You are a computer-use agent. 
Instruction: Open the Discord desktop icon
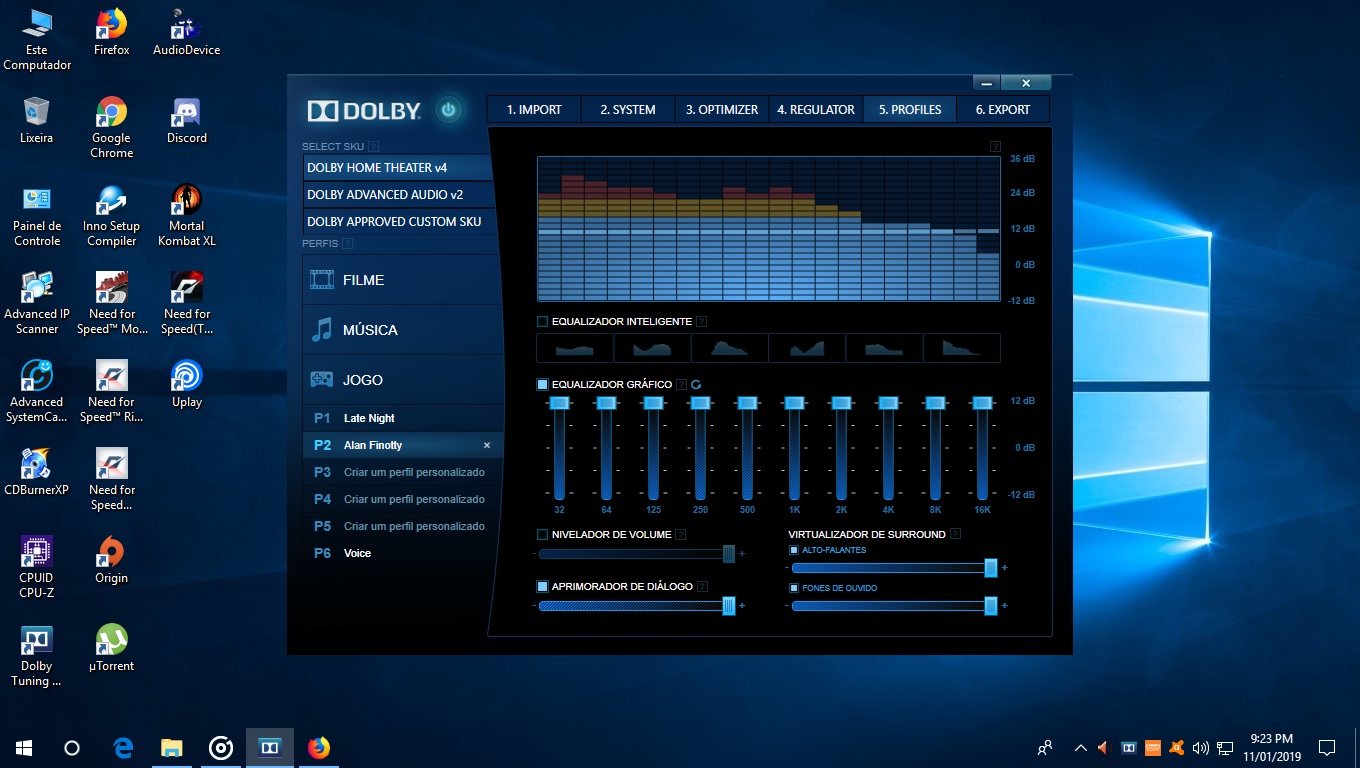pyautogui.click(x=187, y=120)
